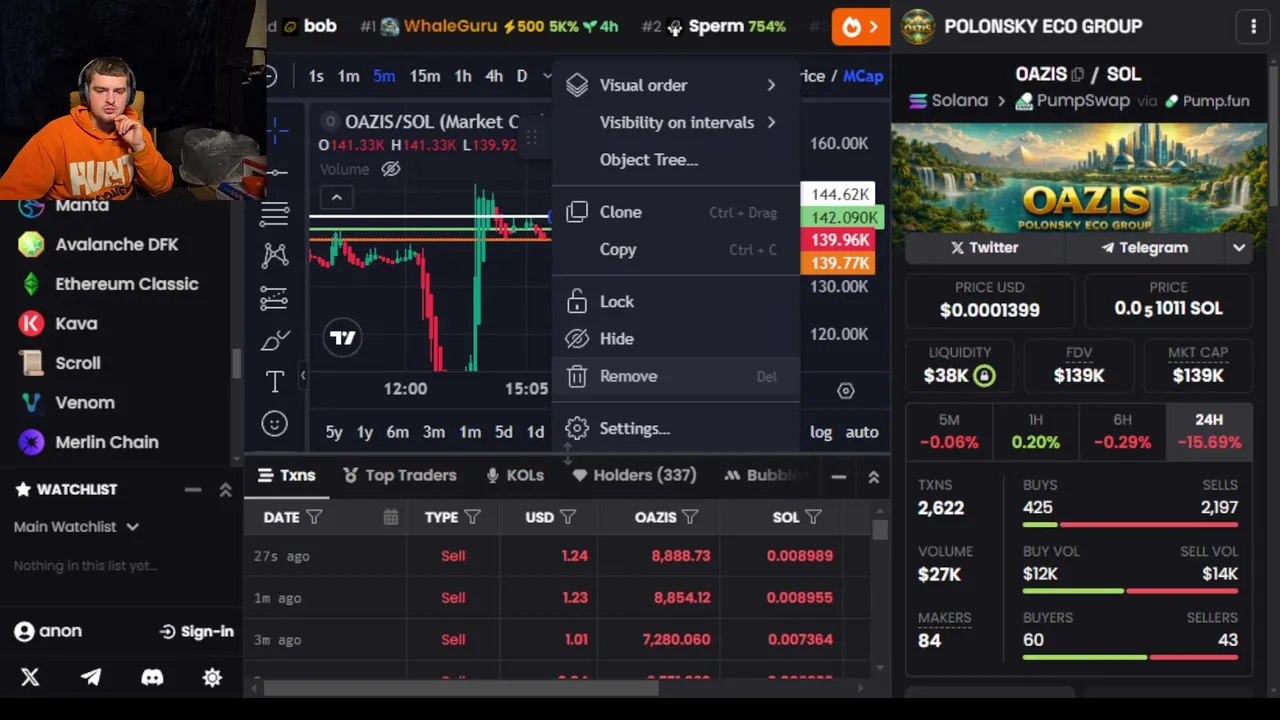Filter transactions by SOL amount
The width and height of the screenshot is (1280, 720).
pos(813,517)
